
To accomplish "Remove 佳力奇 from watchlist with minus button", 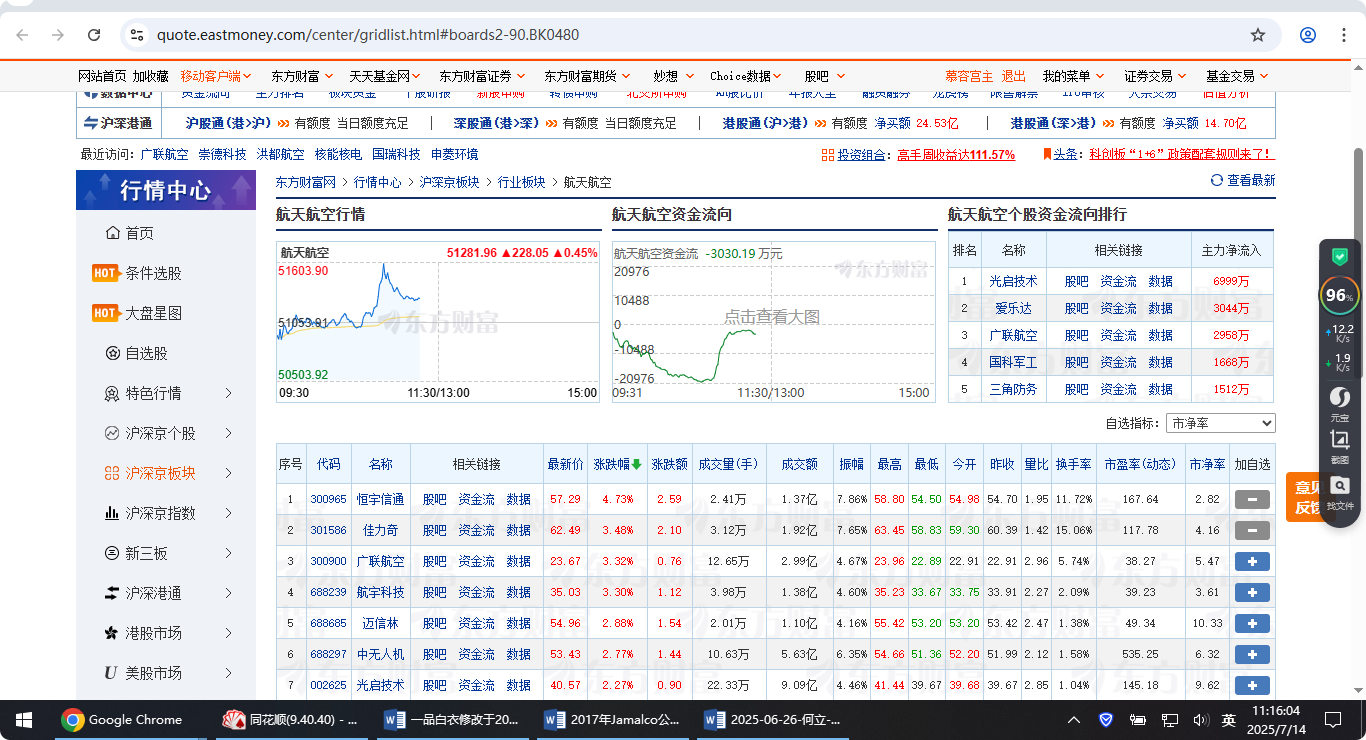I will (1252, 531).
